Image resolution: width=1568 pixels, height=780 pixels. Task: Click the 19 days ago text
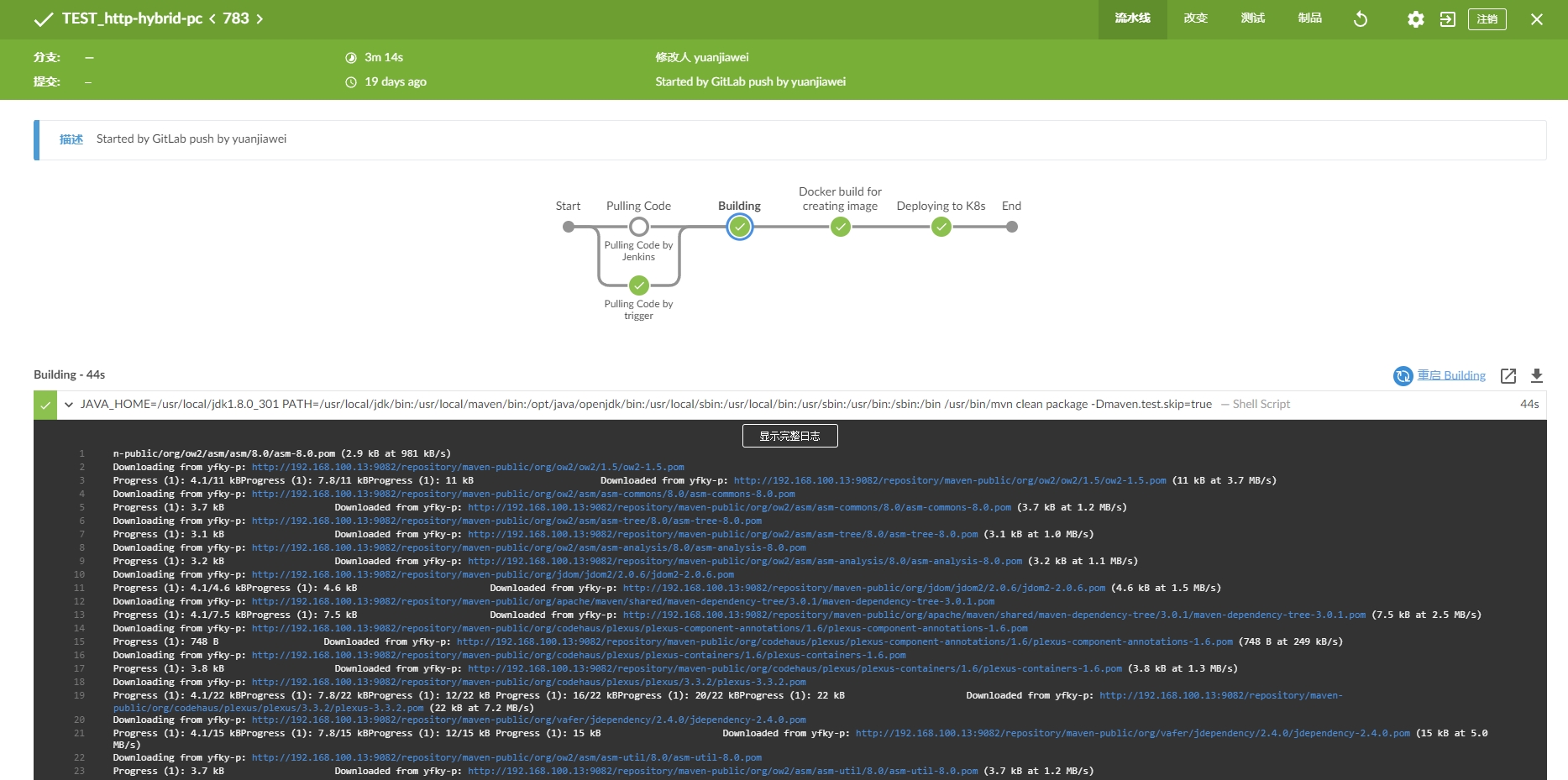click(x=396, y=81)
